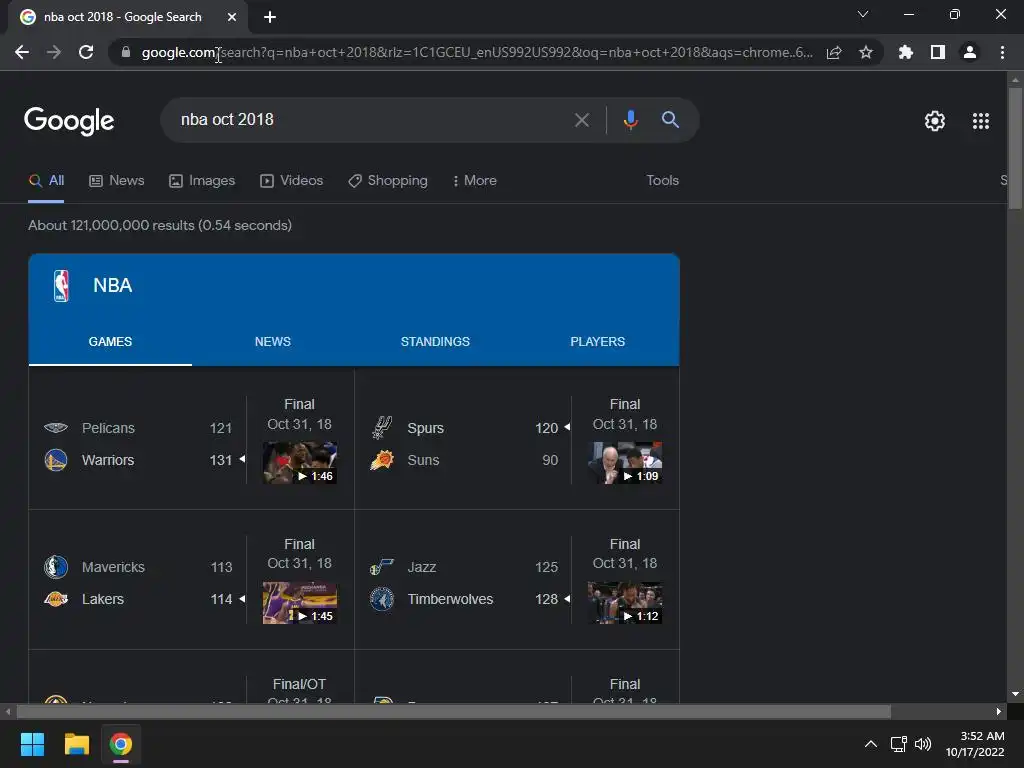This screenshot has height=768, width=1024.
Task: Clear the search box with X
Action: tap(582, 120)
